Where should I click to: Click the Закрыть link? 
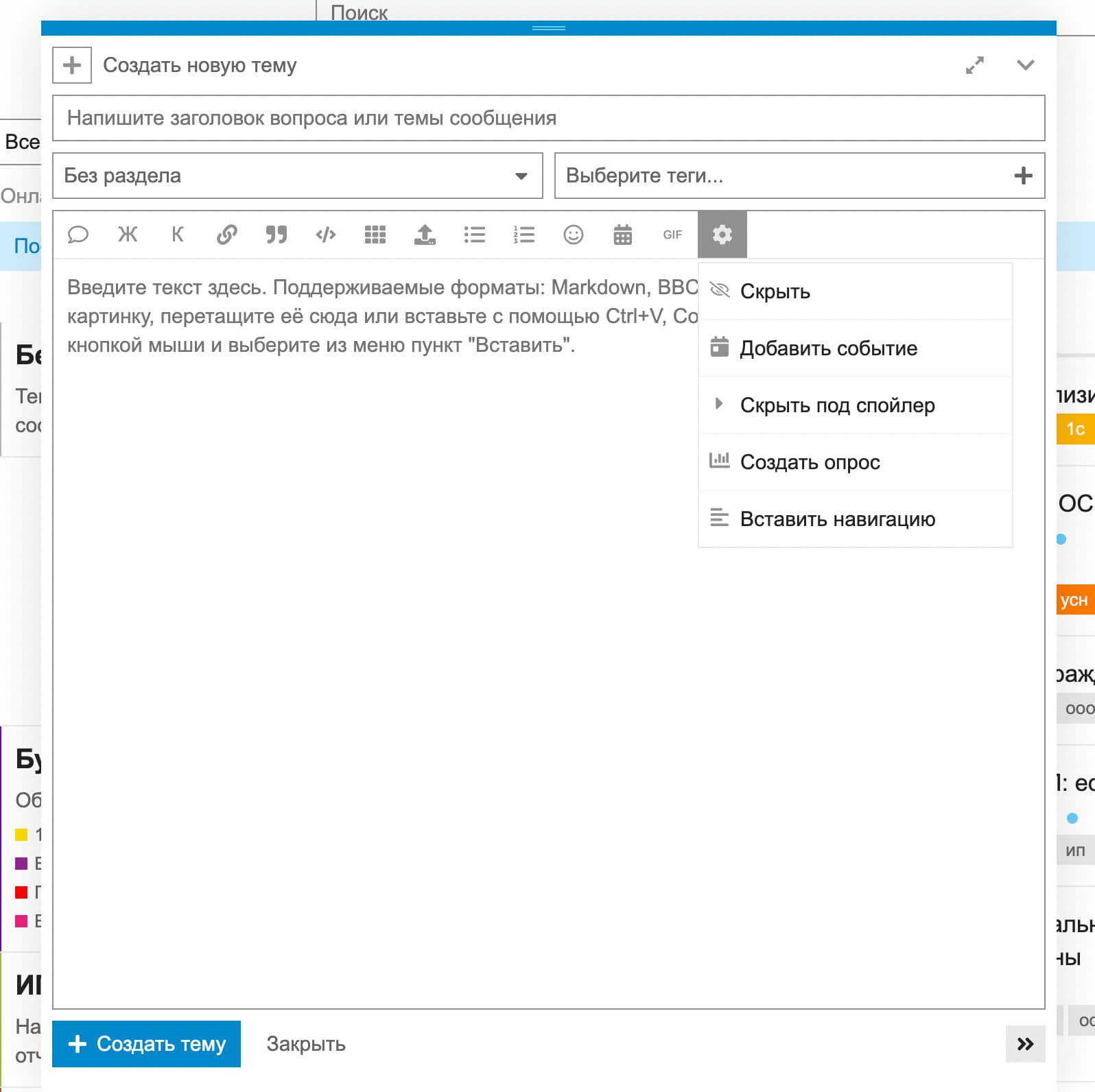(x=306, y=1044)
